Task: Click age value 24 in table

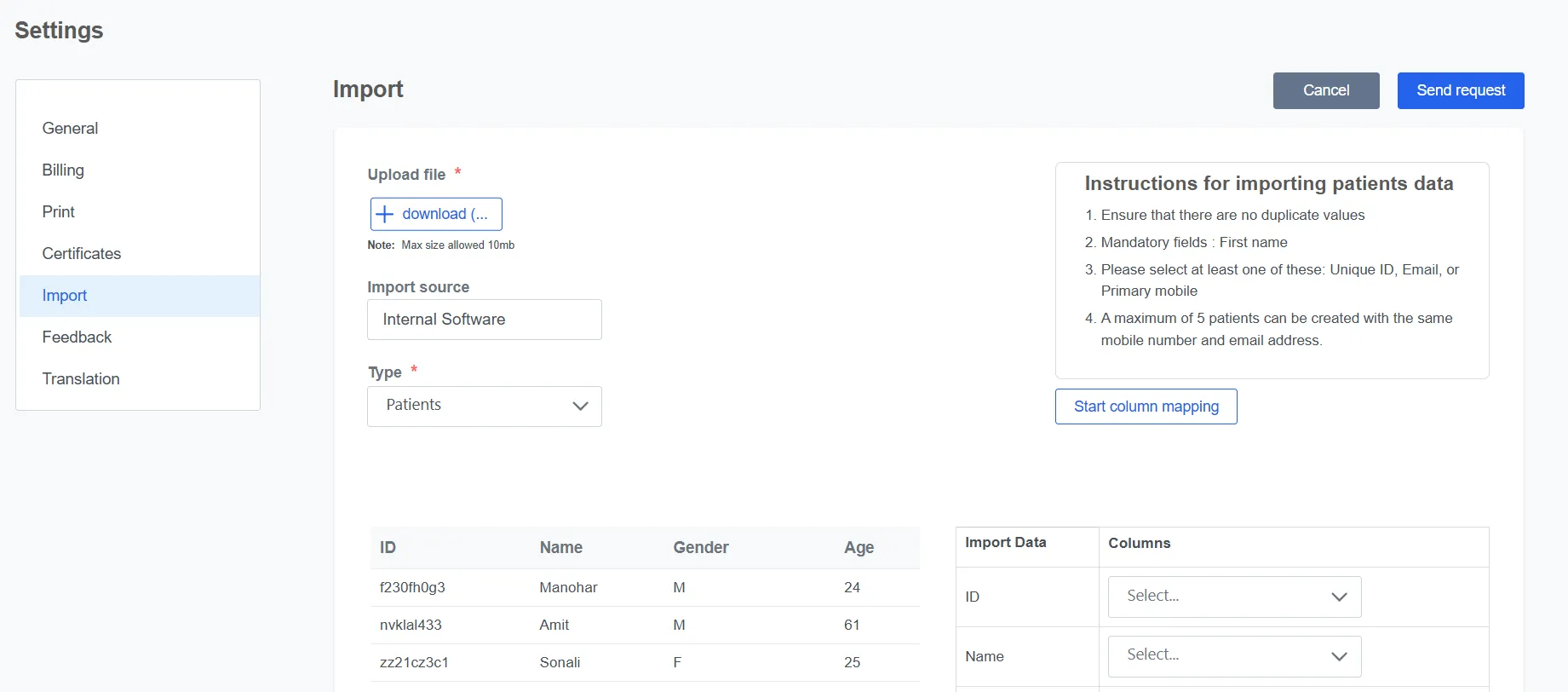Action: [852, 588]
